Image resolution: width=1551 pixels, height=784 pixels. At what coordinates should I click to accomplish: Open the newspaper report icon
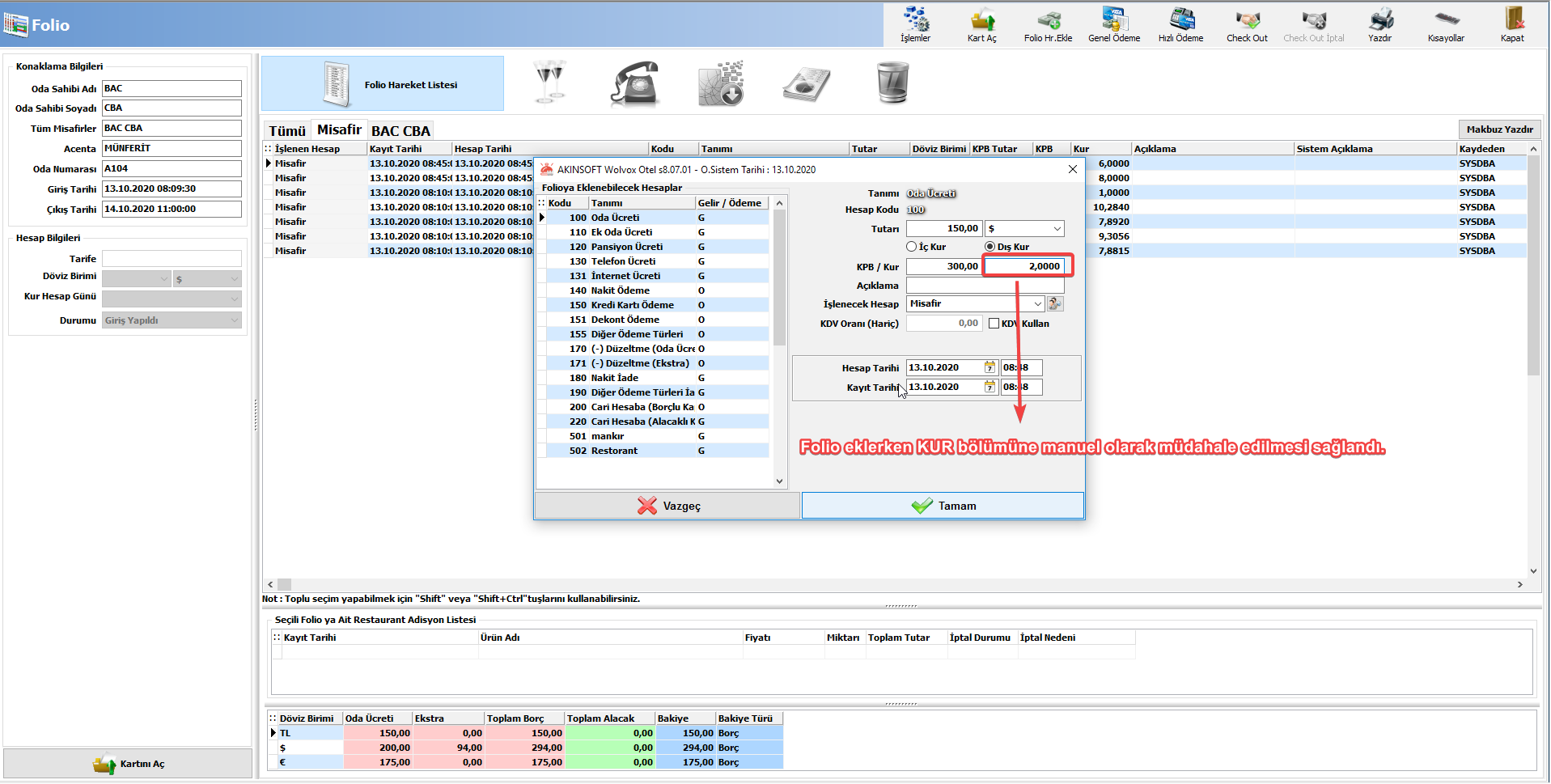(x=807, y=84)
